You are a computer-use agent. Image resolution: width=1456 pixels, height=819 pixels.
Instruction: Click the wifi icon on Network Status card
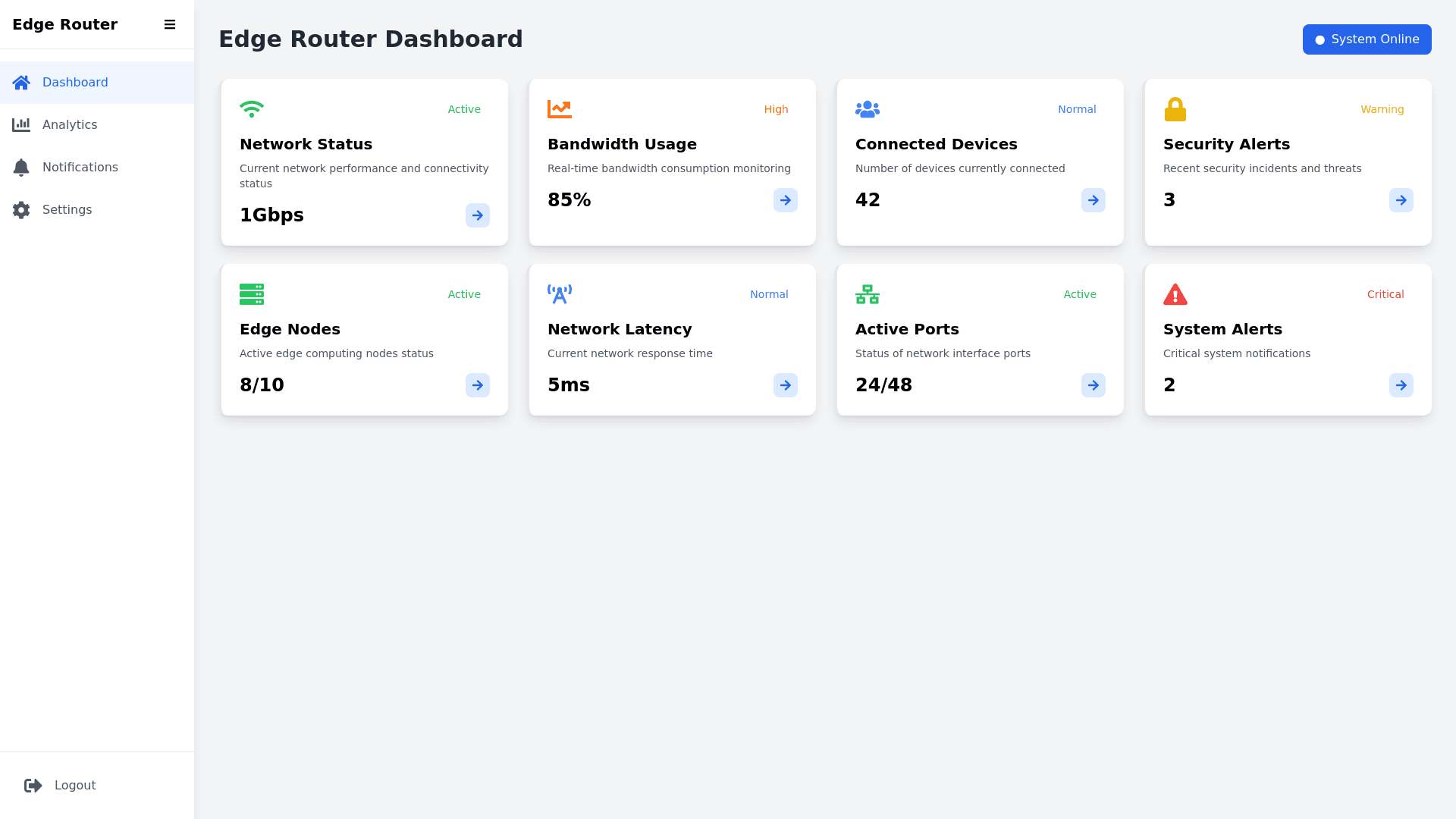pyautogui.click(x=252, y=109)
